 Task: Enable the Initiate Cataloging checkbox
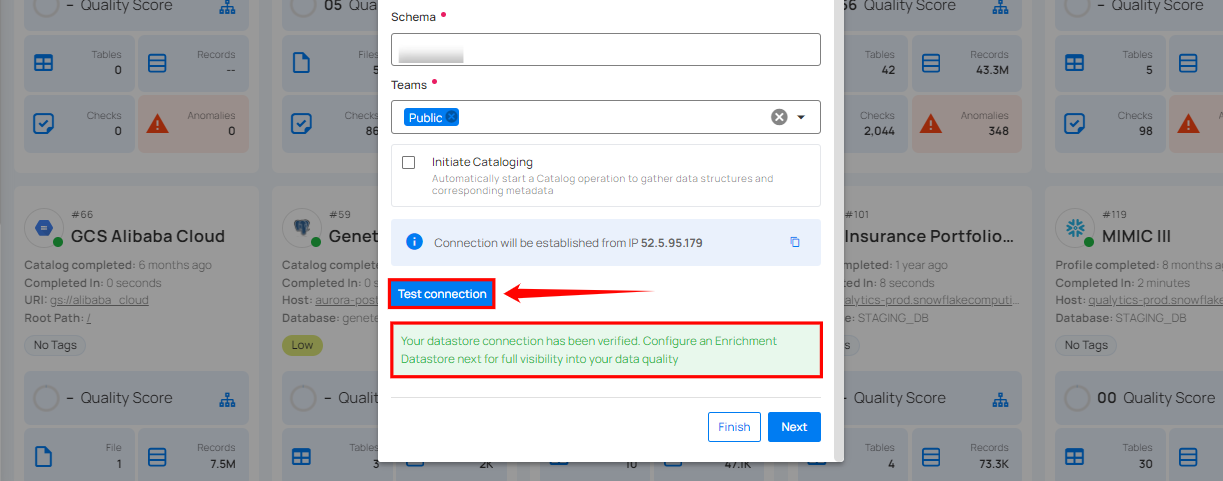[409, 162]
